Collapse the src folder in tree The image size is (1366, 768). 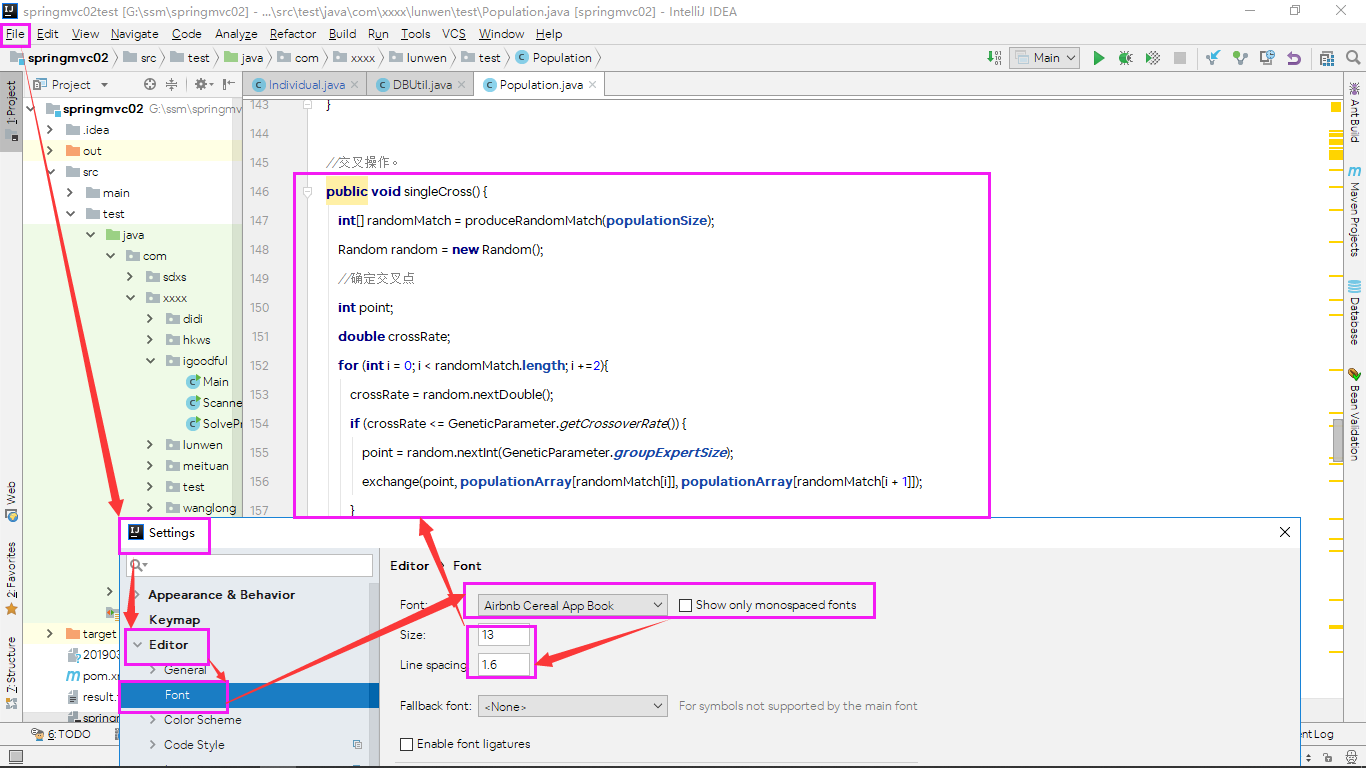[x=51, y=172]
